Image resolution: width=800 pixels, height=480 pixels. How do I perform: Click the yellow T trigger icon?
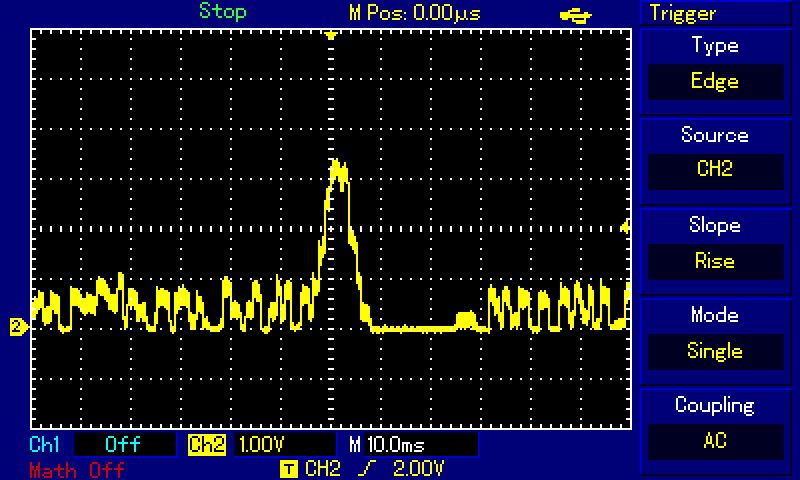point(289,468)
